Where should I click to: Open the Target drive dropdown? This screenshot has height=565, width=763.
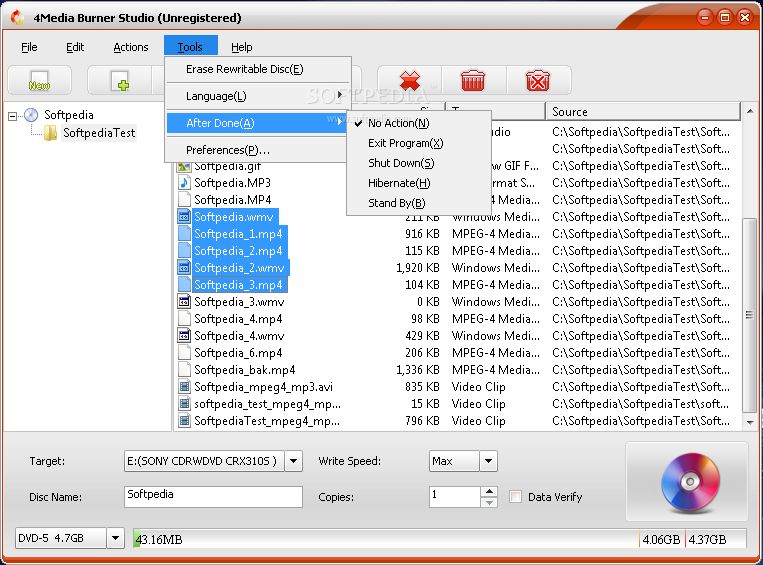point(293,461)
